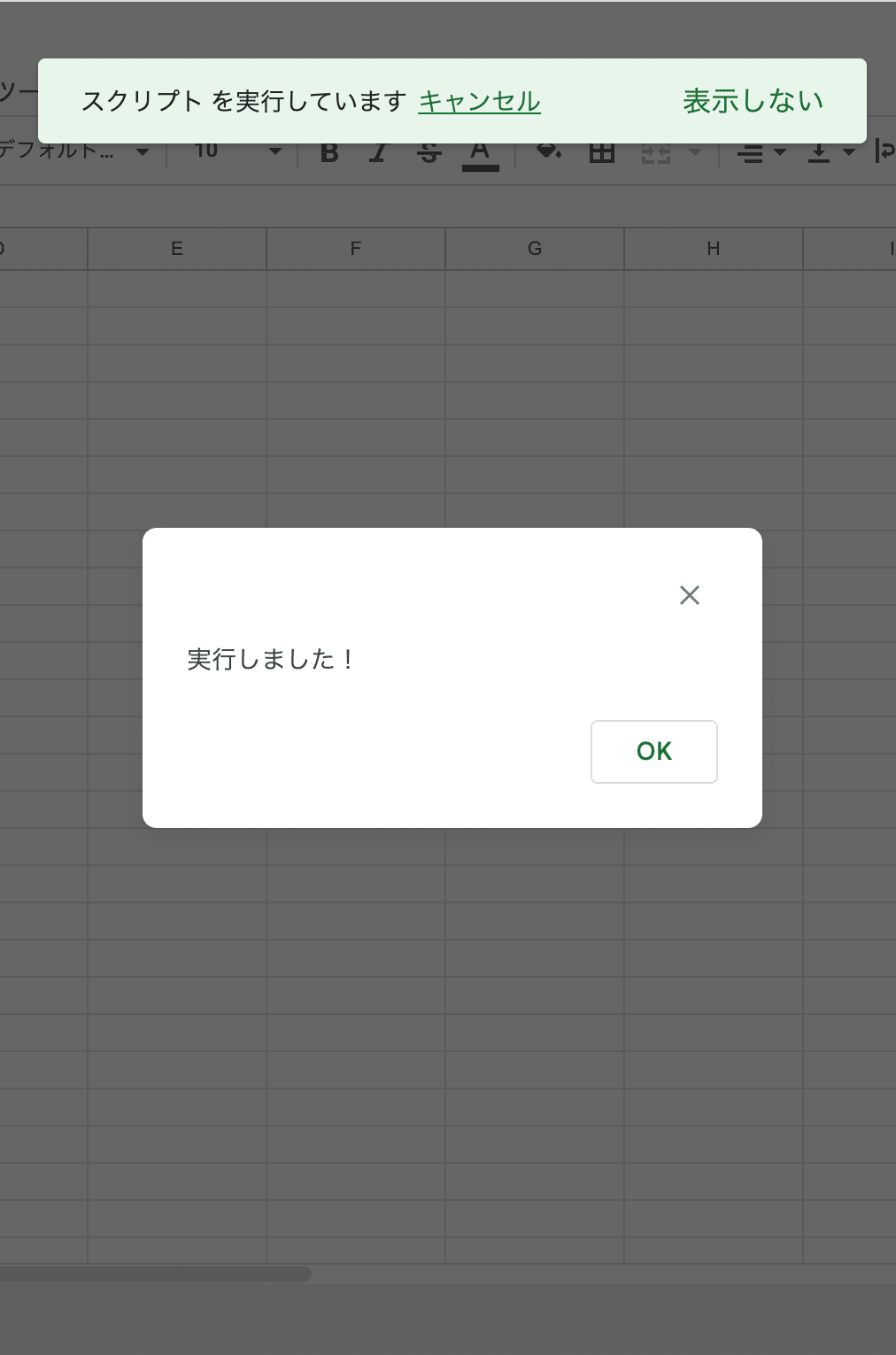Dismiss notification with 表示しない
896x1355 pixels.
753,101
